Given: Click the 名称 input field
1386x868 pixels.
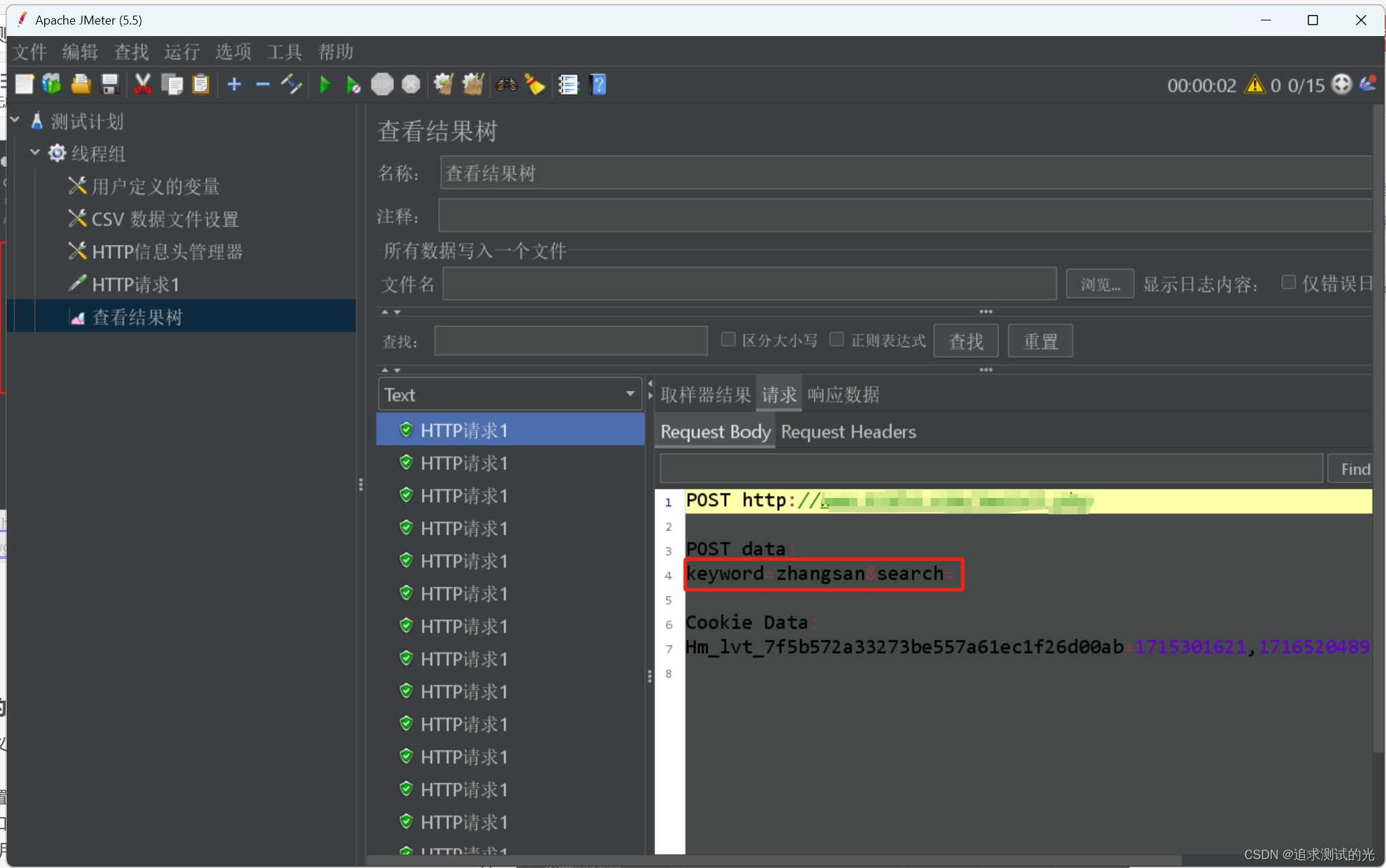Looking at the screenshot, I should click(x=906, y=173).
